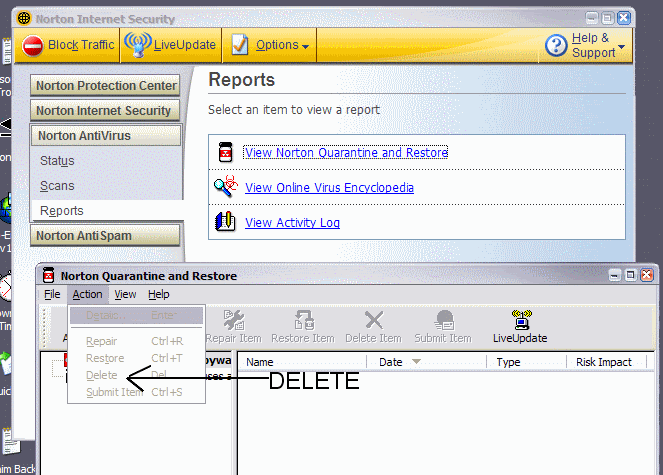Click the Norton Quarantine and Restore title icon
This screenshot has height=475, width=663.
[49, 275]
